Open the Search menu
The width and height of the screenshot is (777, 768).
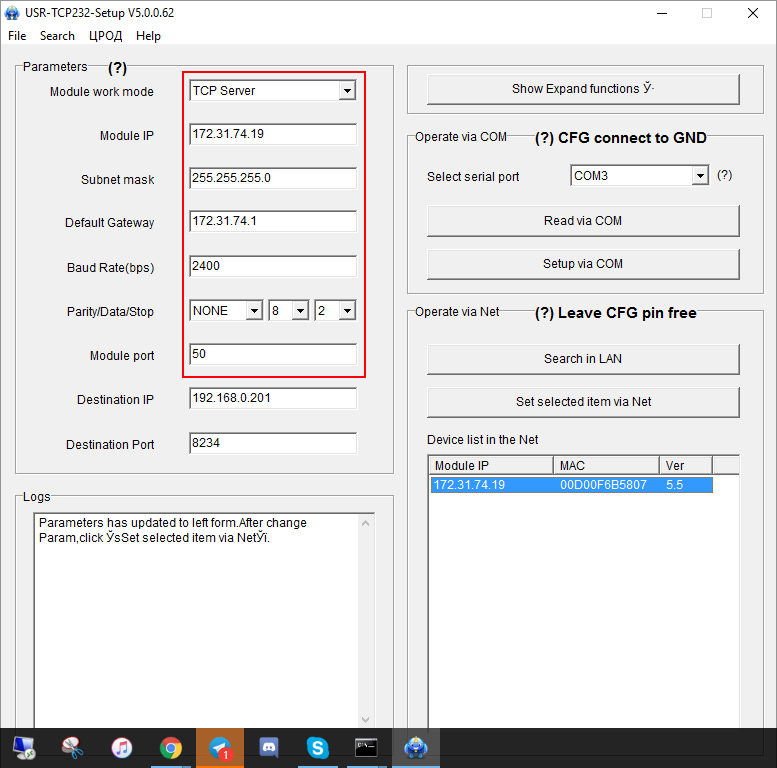point(57,36)
